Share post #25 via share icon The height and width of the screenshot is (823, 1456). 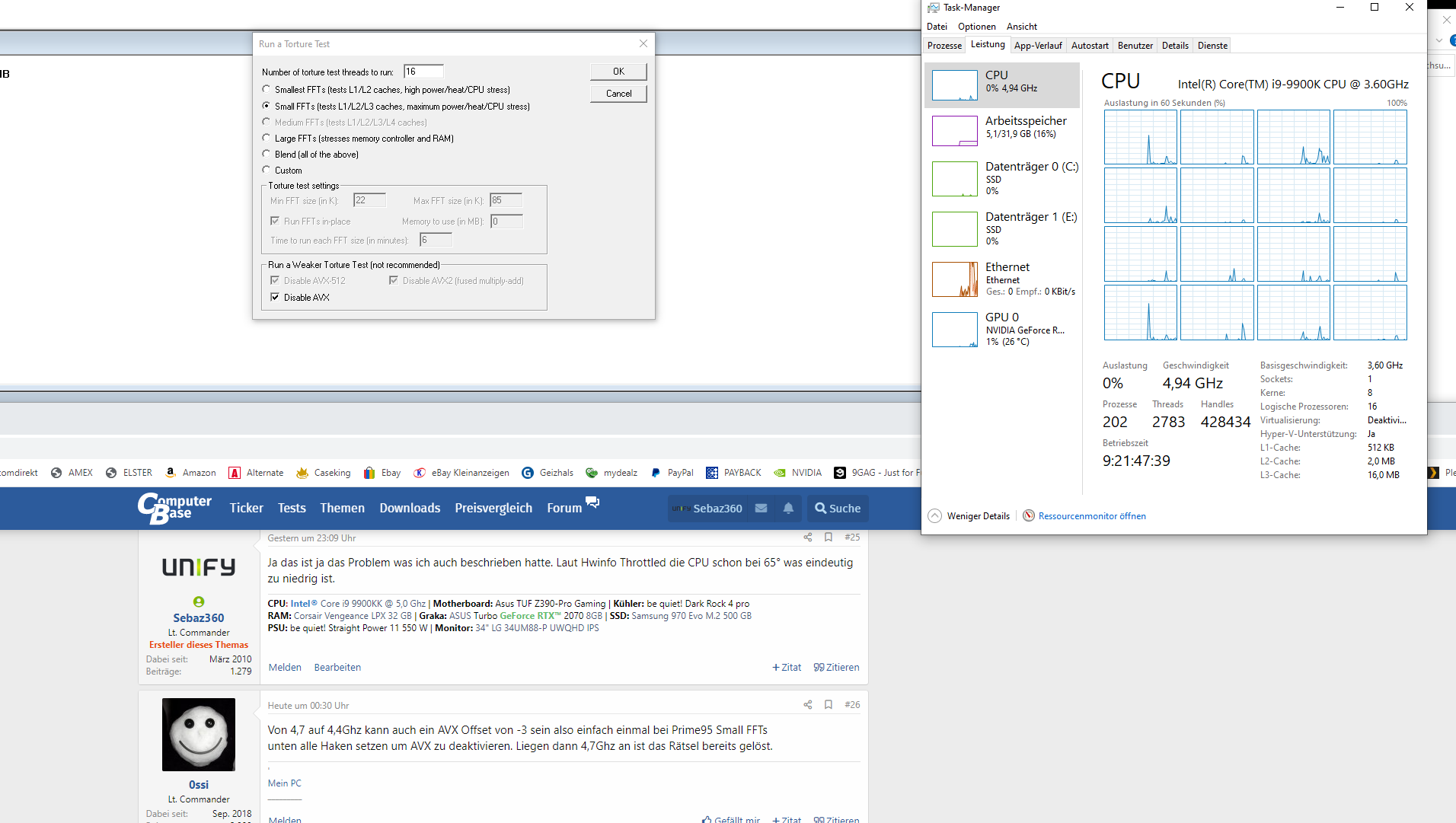pyautogui.click(x=808, y=538)
